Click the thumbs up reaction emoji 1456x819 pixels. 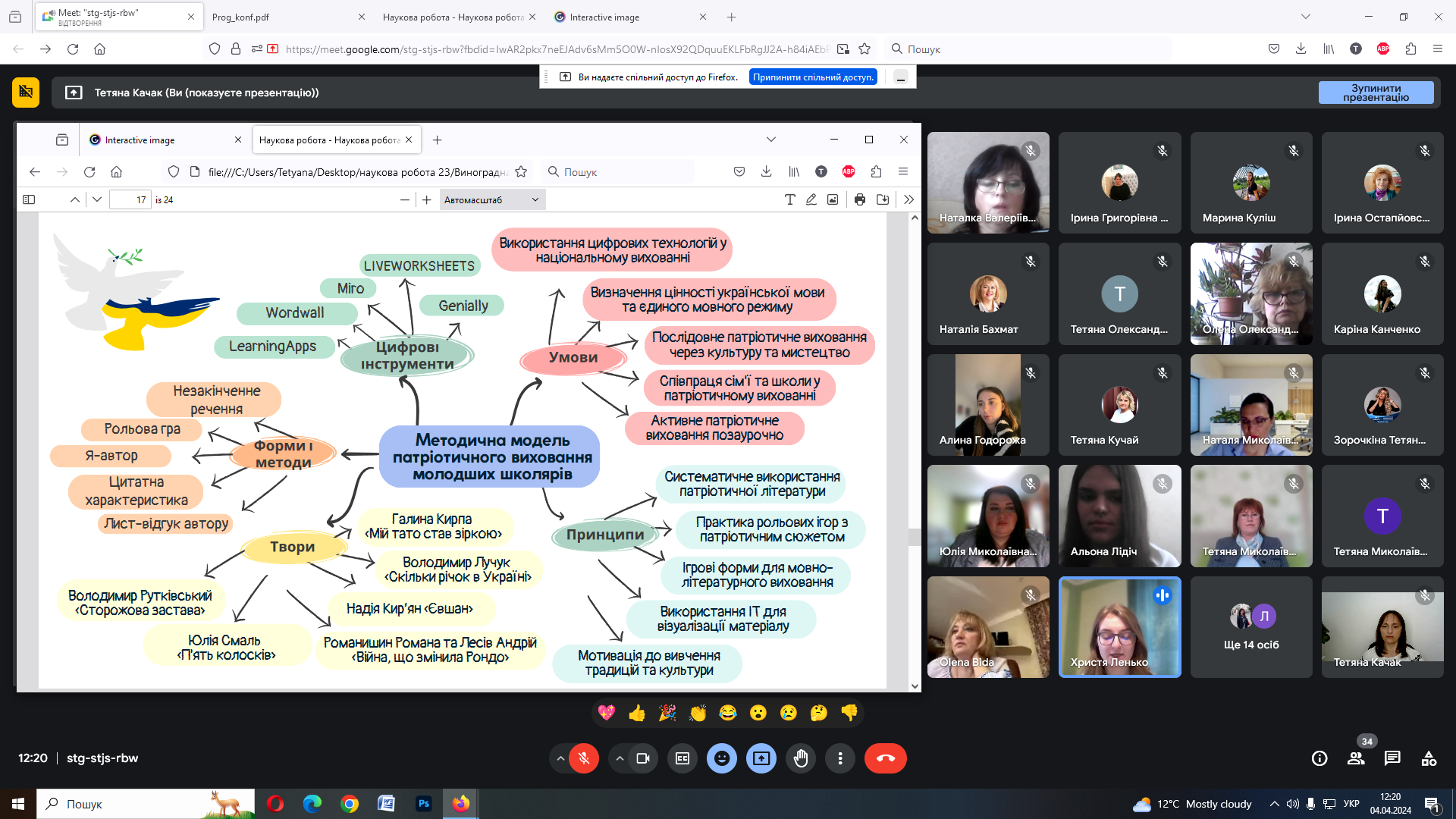[637, 713]
